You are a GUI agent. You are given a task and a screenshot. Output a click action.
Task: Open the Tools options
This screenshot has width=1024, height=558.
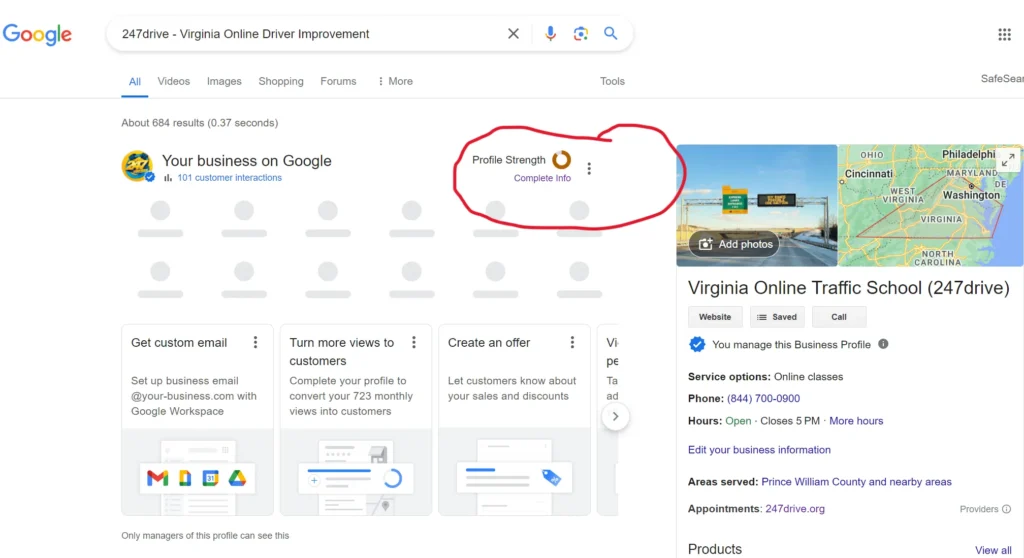pyautogui.click(x=613, y=81)
